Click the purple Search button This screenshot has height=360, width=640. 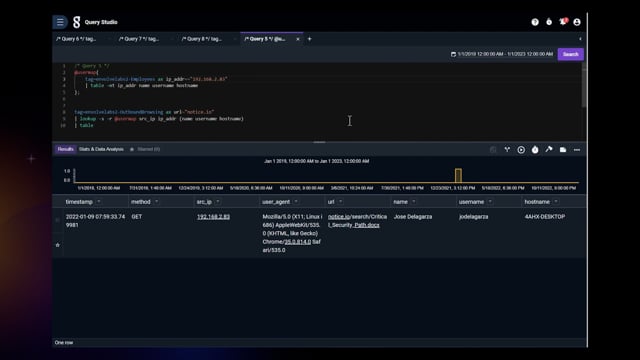571,54
